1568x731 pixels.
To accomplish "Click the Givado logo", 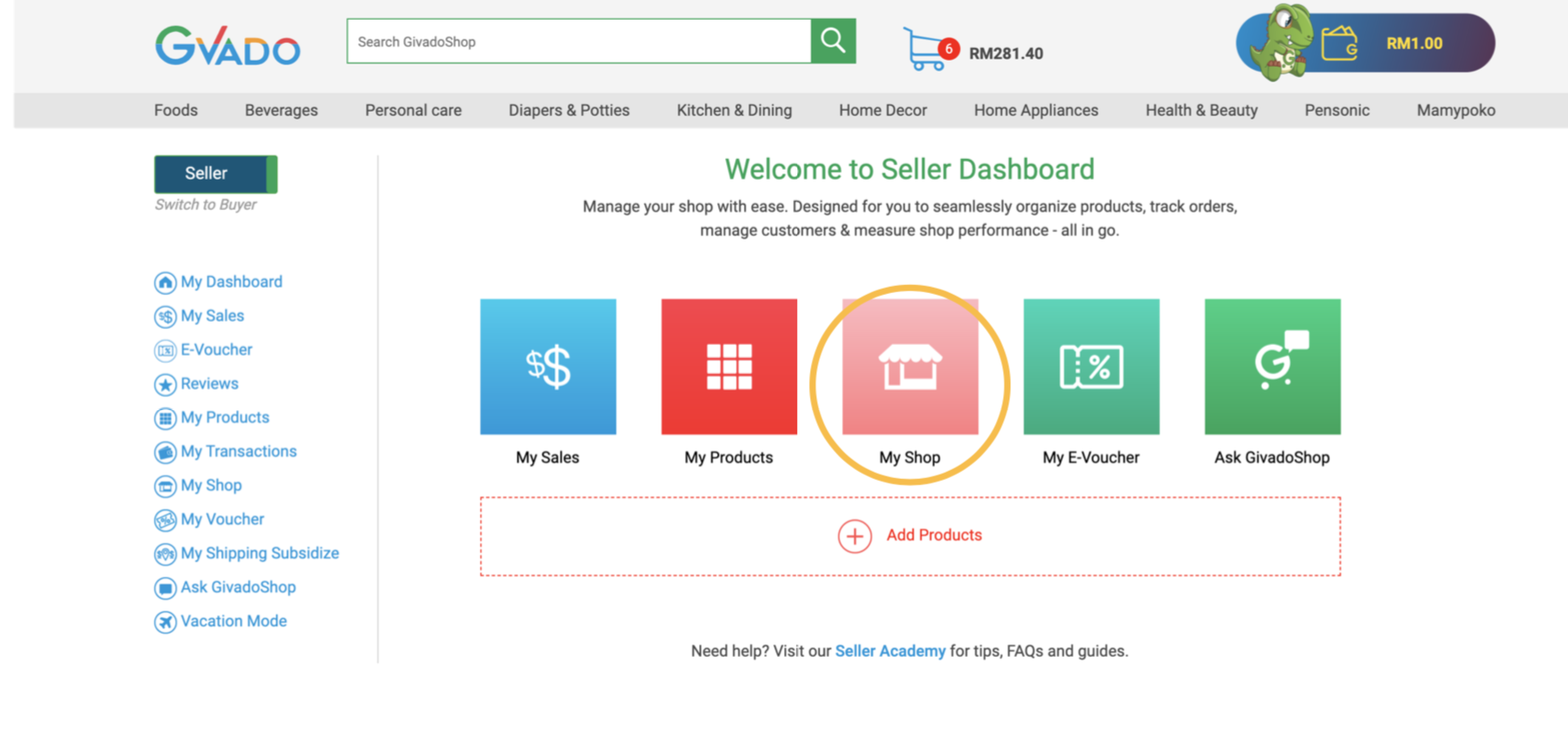I will pos(228,45).
